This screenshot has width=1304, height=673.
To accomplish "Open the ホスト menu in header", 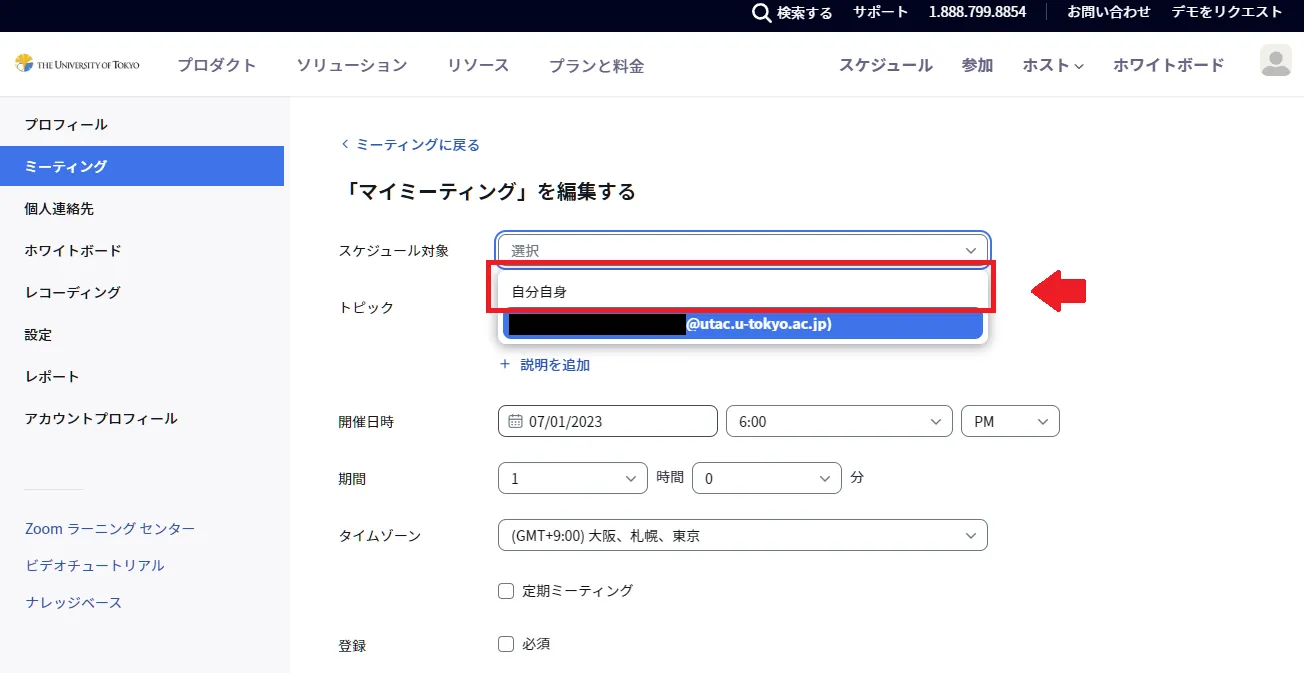I will (x=1052, y=65).
